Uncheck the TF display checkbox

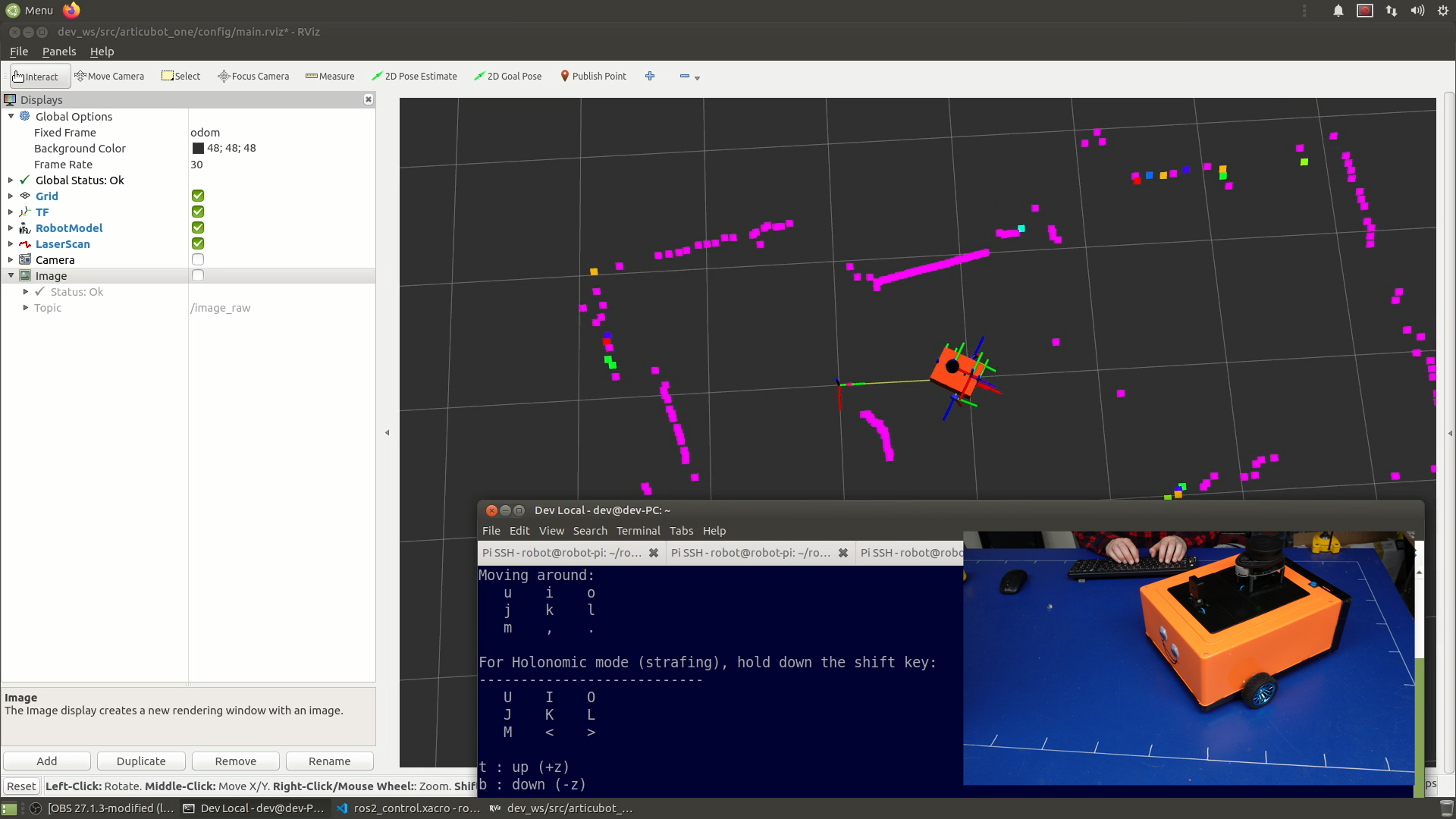[x=198, y=212]
